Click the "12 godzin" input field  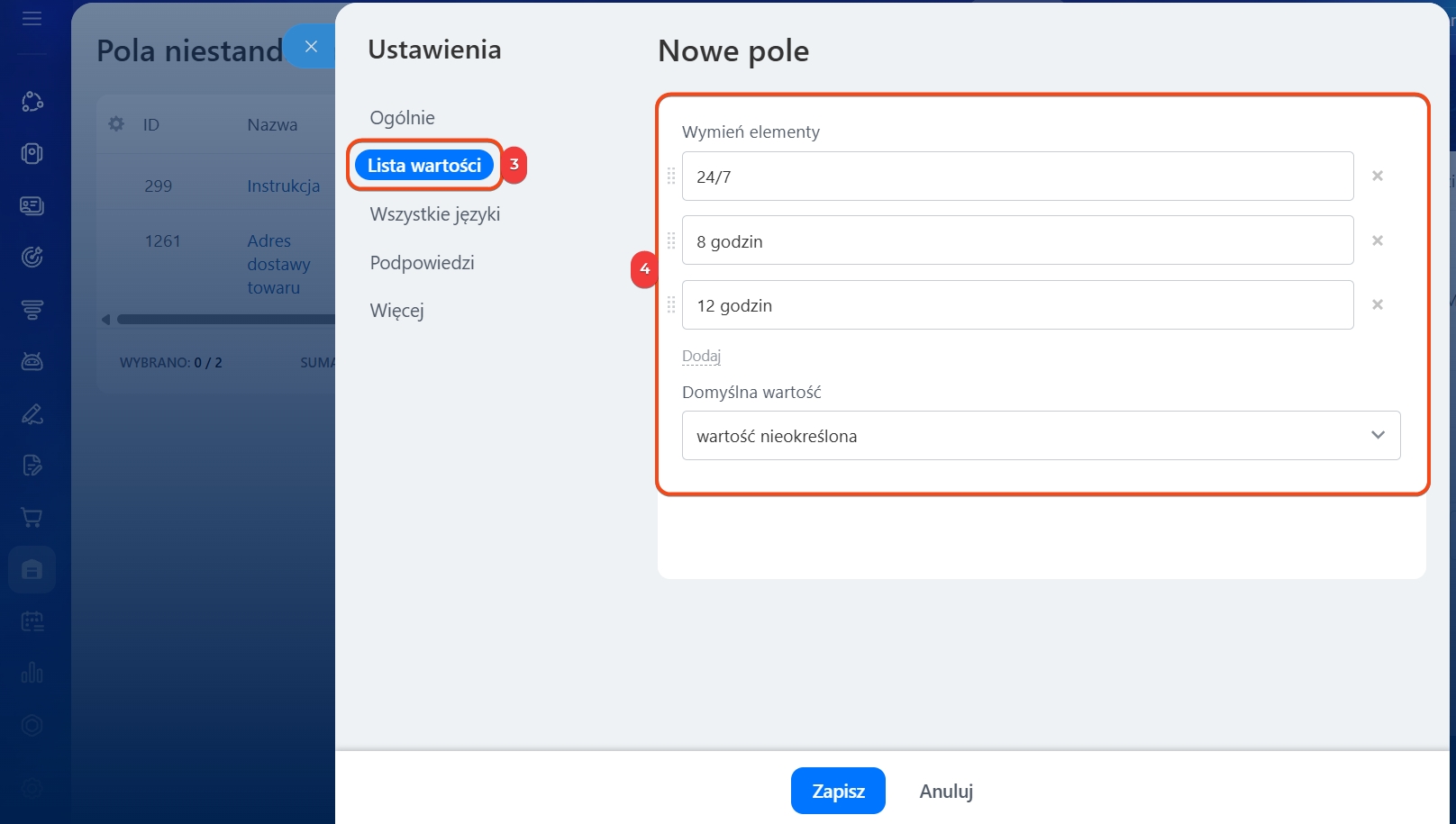pos(1017,305)
